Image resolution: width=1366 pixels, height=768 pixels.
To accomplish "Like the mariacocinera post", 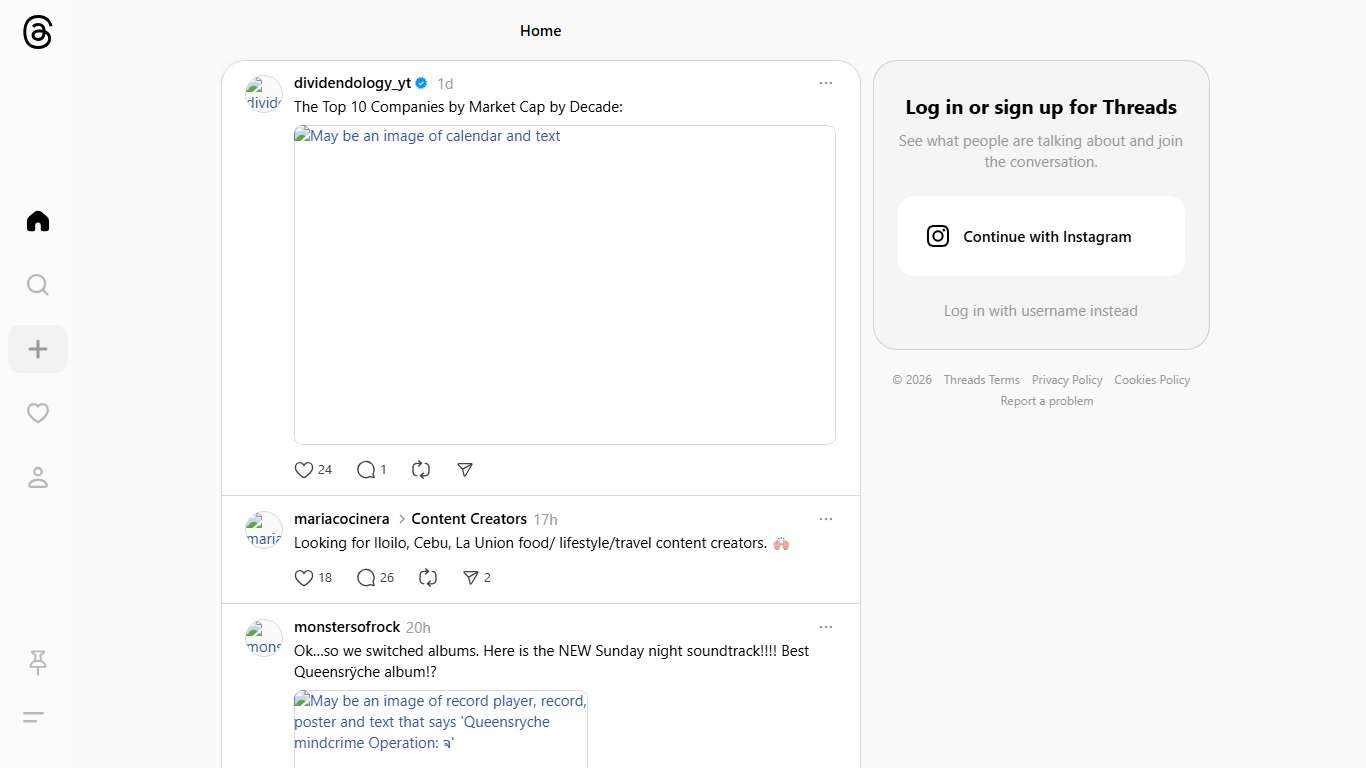I will tap(304, 577).
